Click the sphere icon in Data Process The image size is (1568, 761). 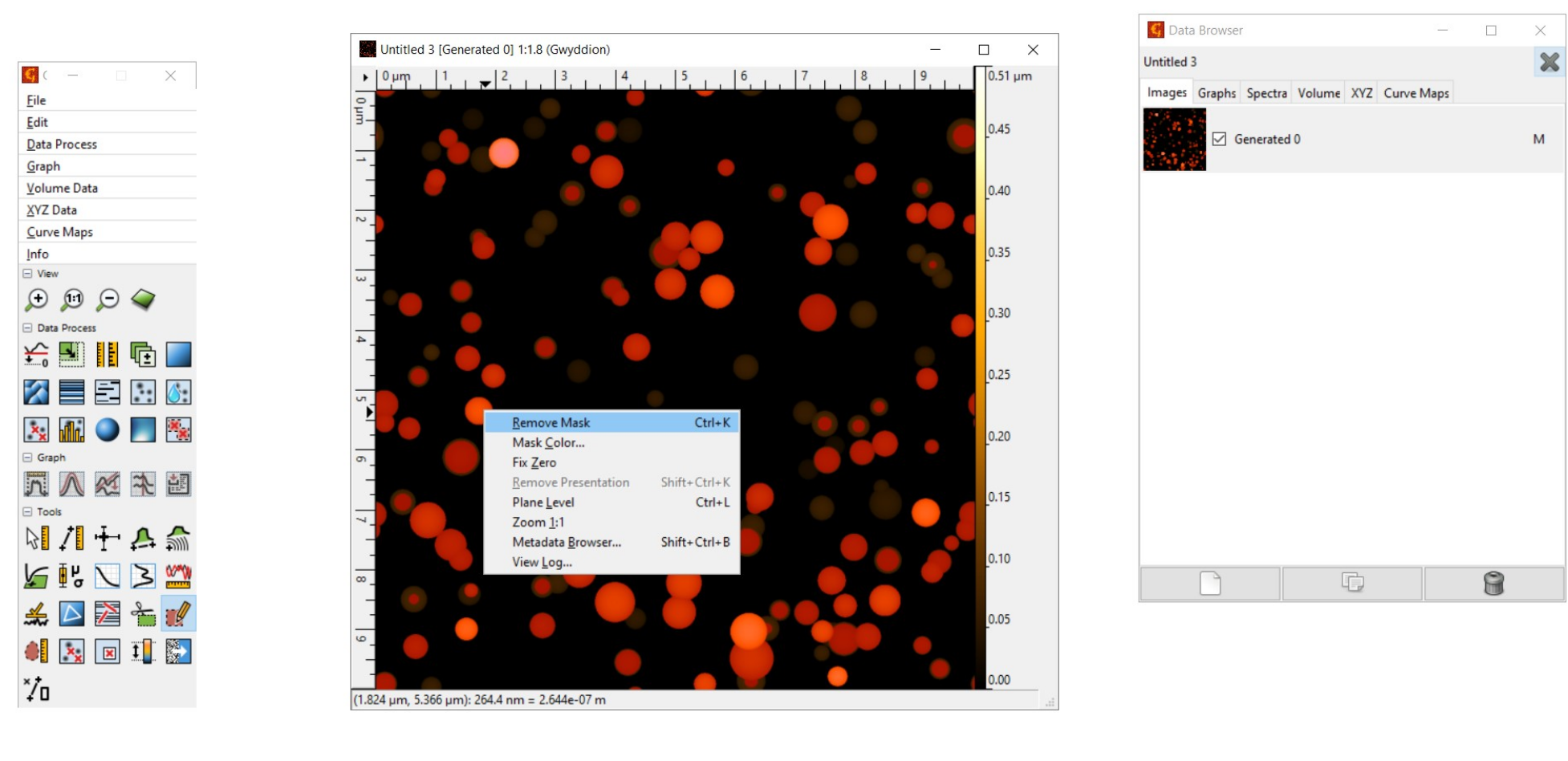click(108, 430)
